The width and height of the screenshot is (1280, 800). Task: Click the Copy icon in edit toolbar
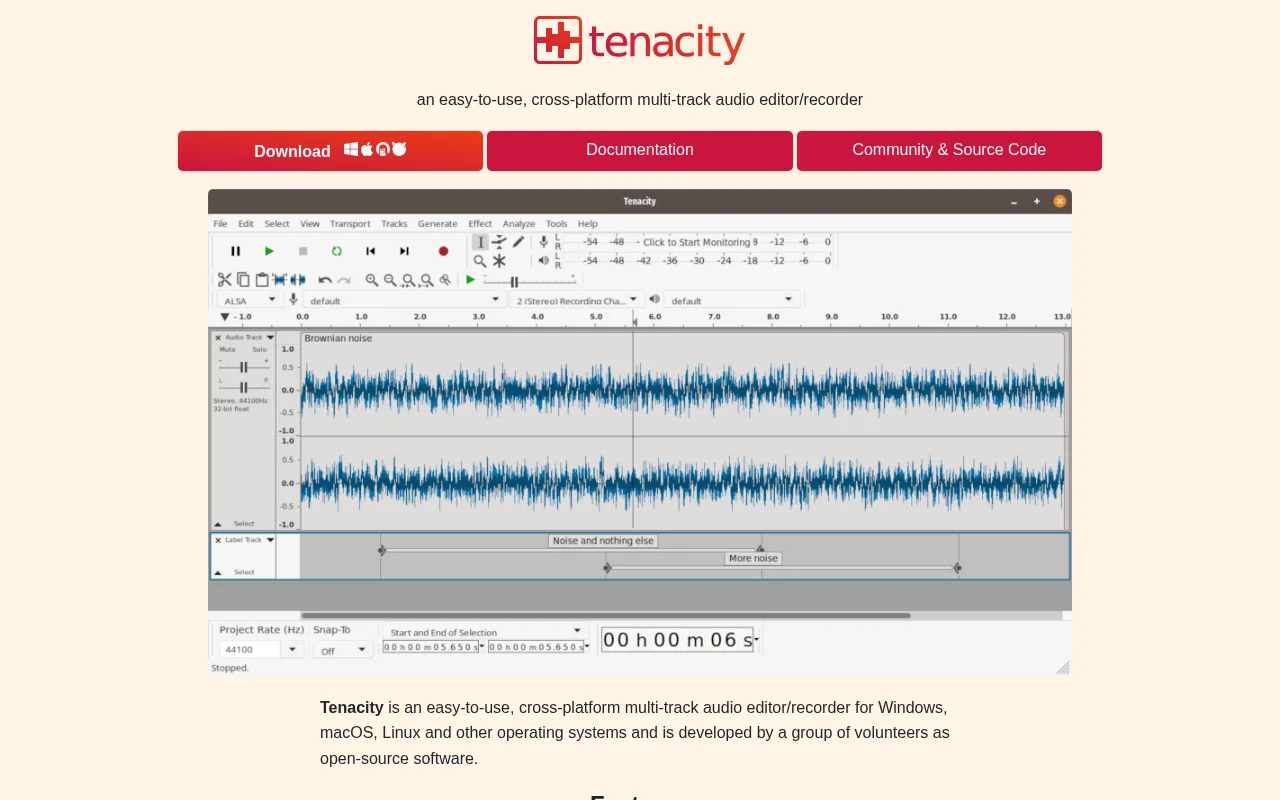[x=243, y=280]
